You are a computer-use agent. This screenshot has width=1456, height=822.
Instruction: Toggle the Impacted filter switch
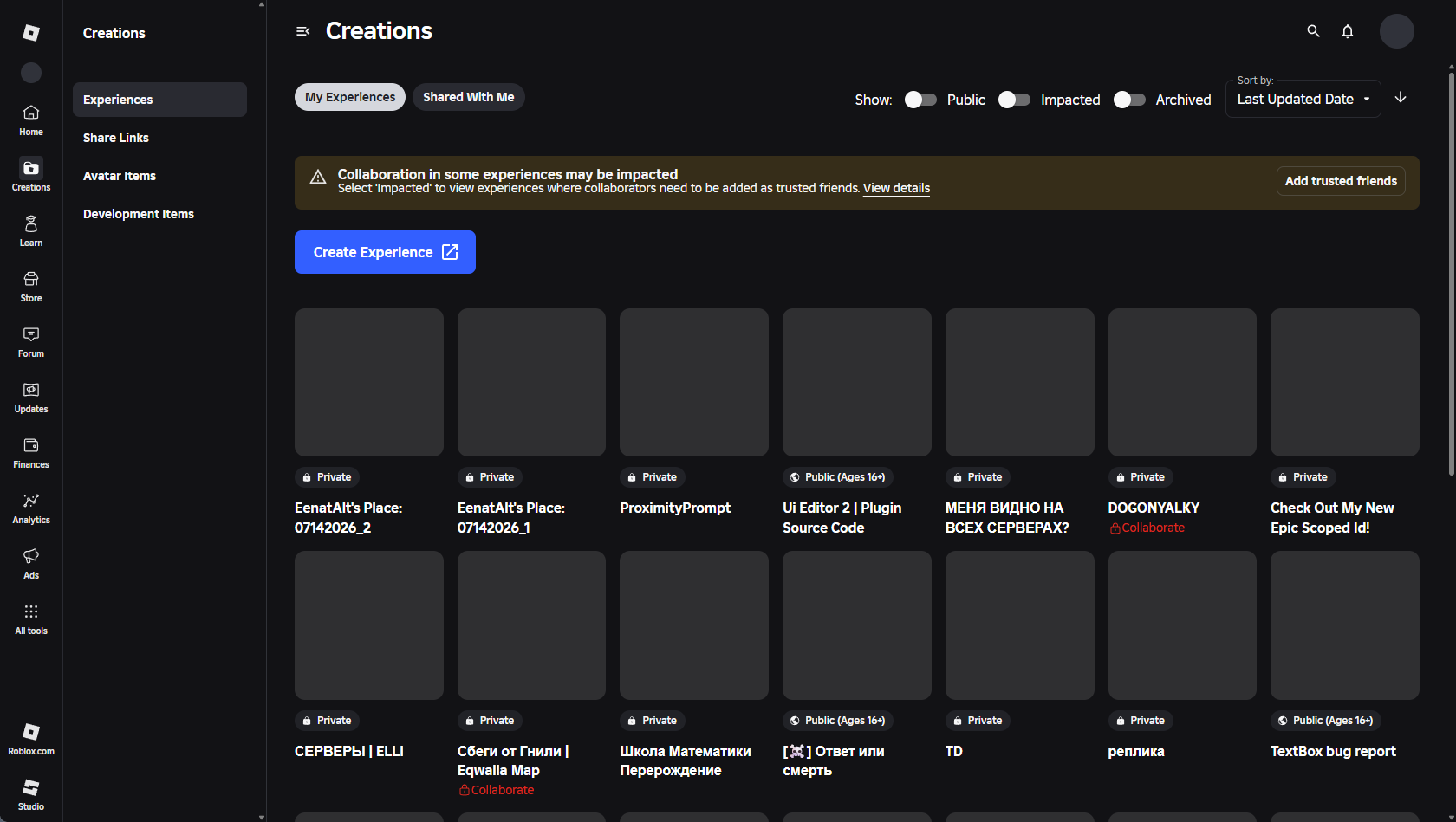pos(1014,100)
